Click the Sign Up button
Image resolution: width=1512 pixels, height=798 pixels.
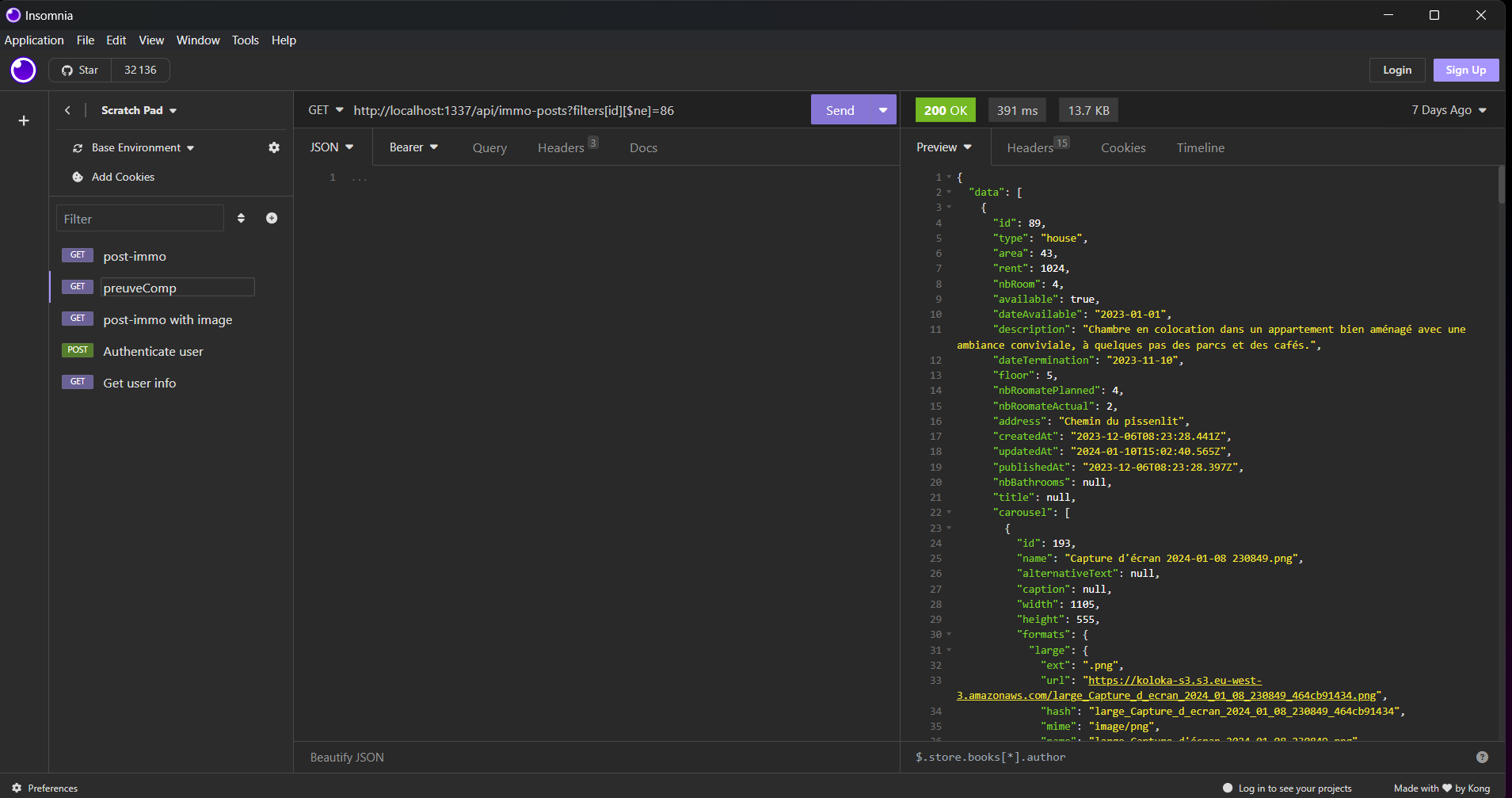coord(1465,70)
